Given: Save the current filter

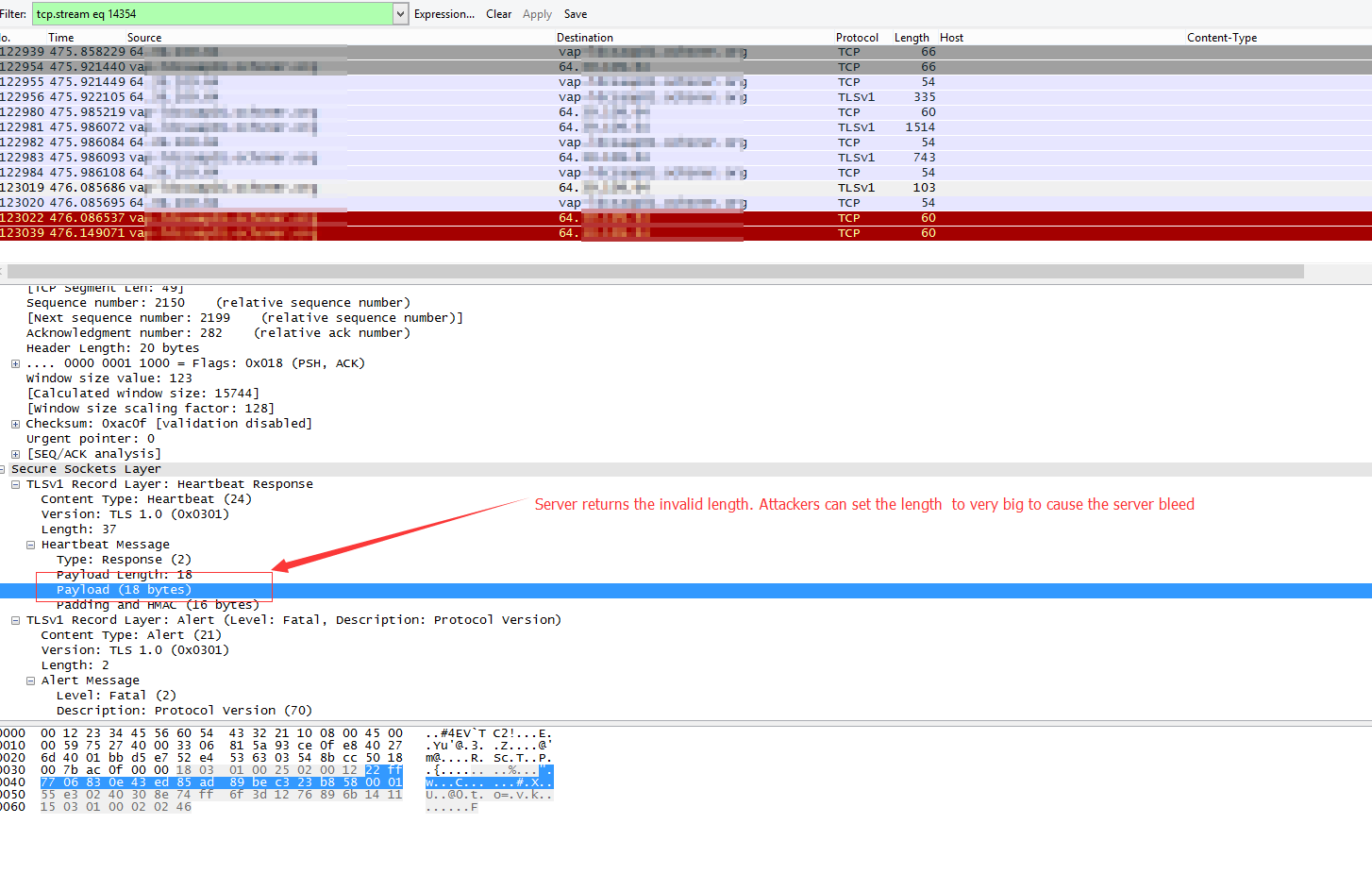Looking at the screenshot, I should click(575, 13).
